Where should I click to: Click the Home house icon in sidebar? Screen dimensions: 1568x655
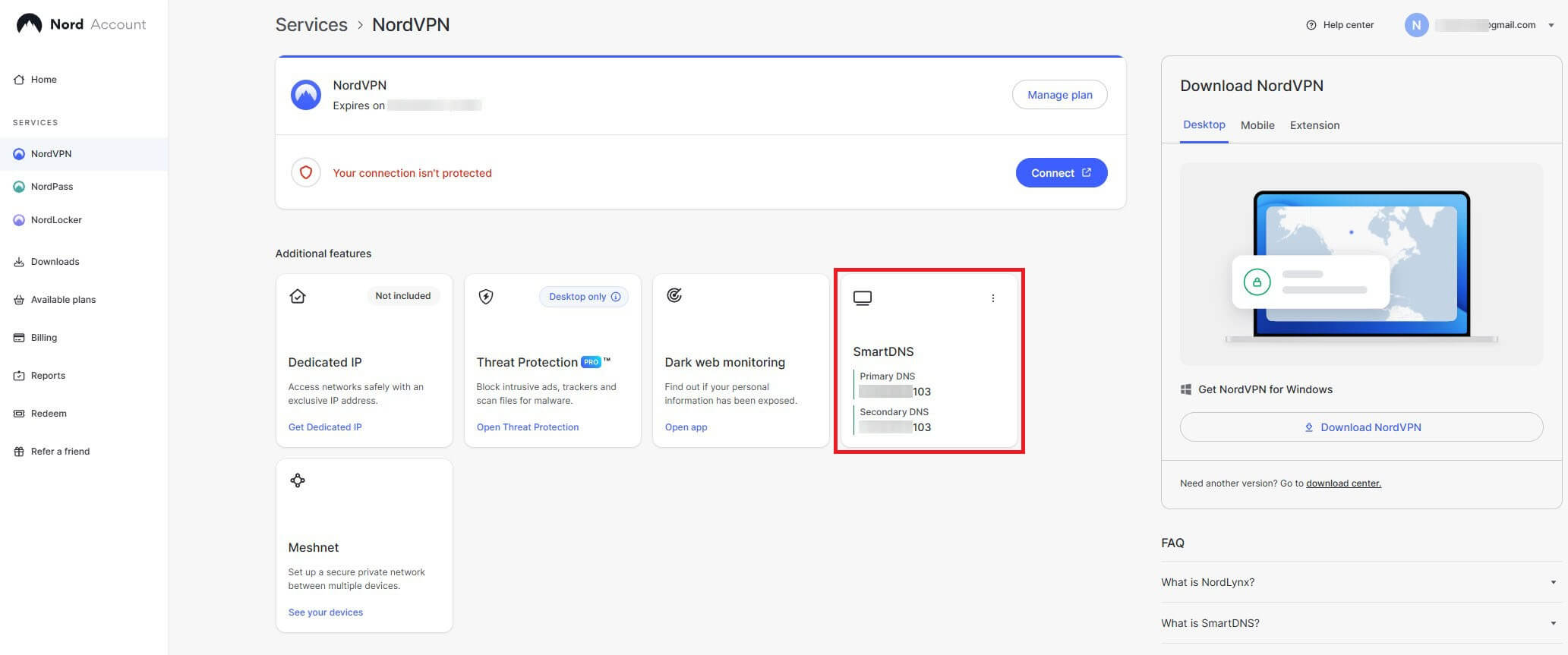coord(19,80)
